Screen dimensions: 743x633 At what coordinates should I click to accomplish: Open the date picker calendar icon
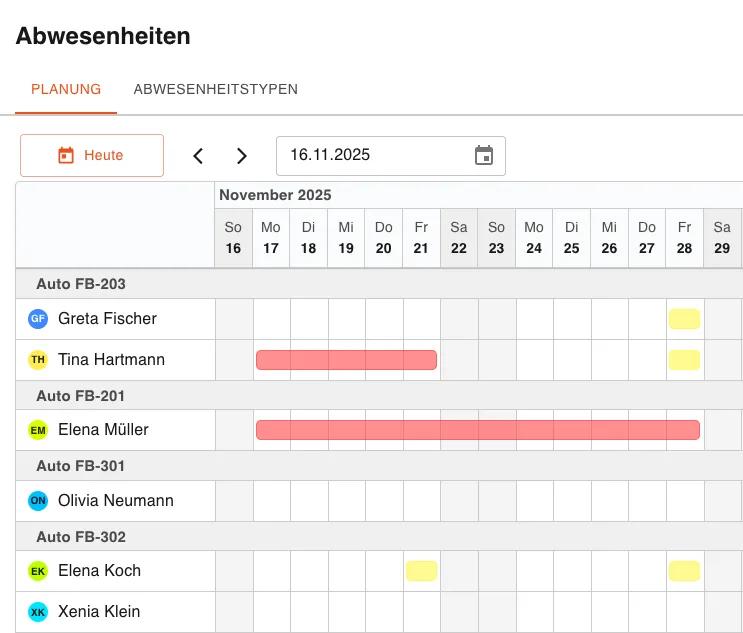[x=484, y=155]
